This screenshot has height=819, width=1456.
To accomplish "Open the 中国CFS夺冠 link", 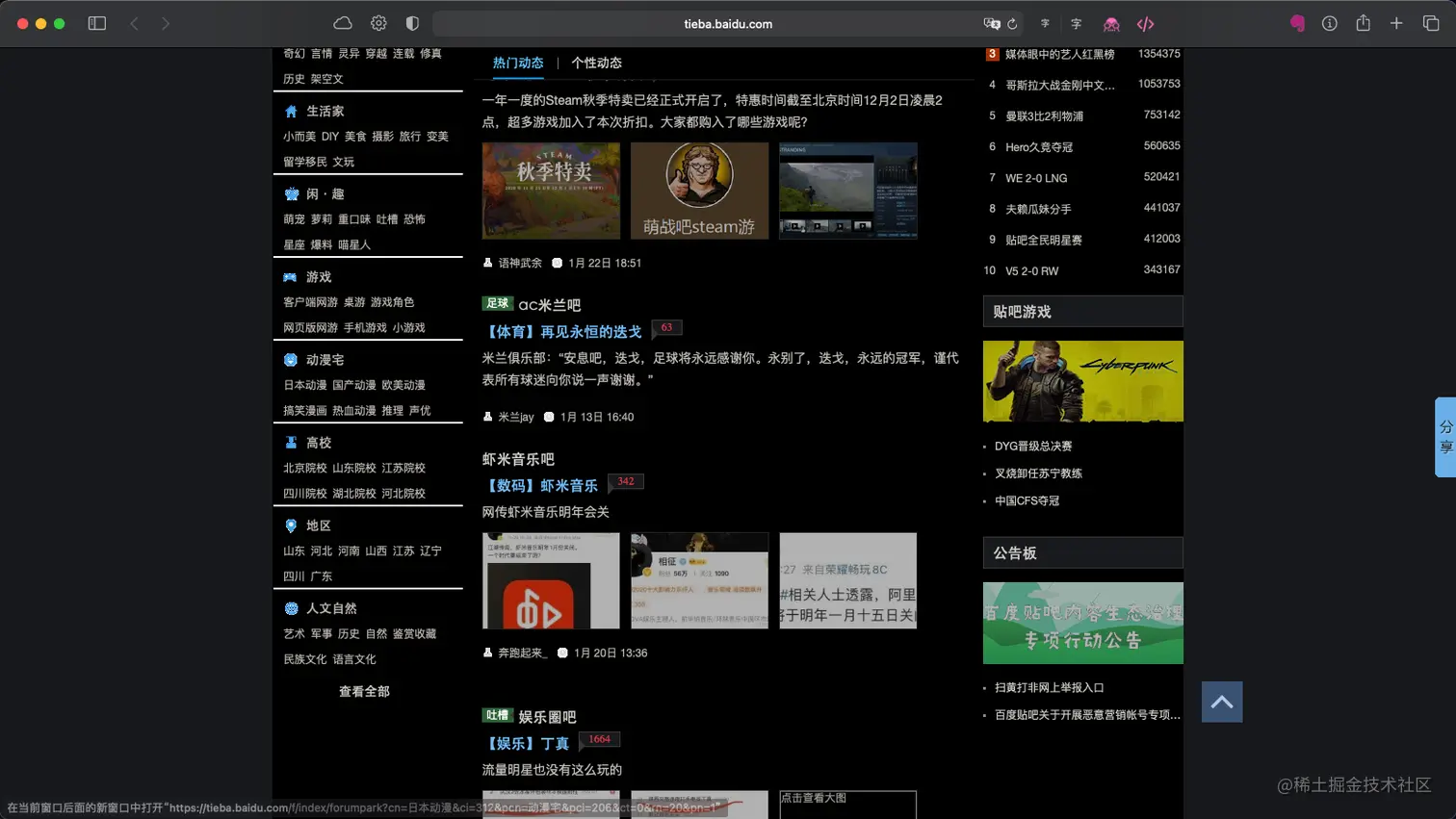I will pos(1027,500).
